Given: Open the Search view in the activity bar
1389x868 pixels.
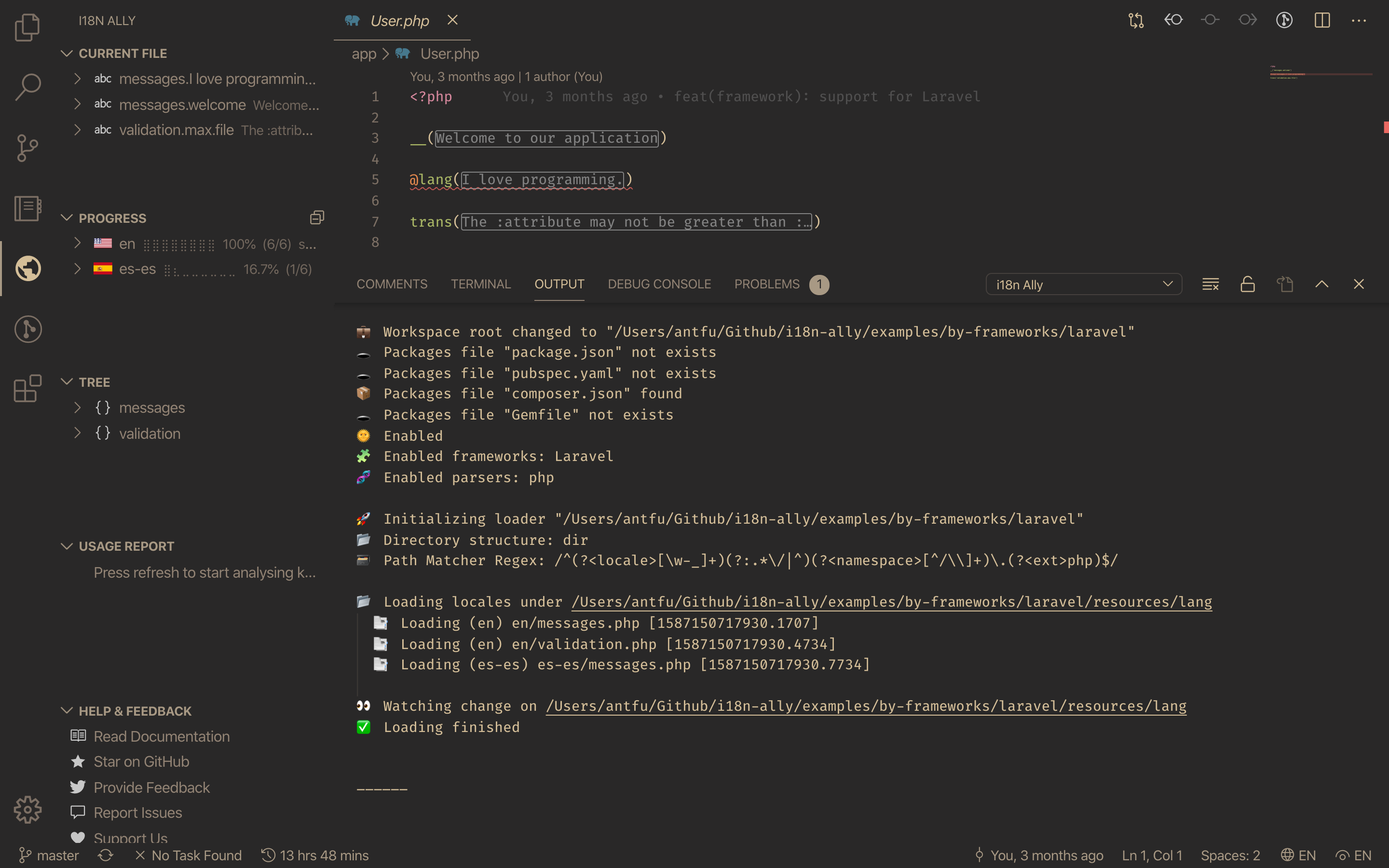Looking at the screenshot, I should tap(27, 87).
